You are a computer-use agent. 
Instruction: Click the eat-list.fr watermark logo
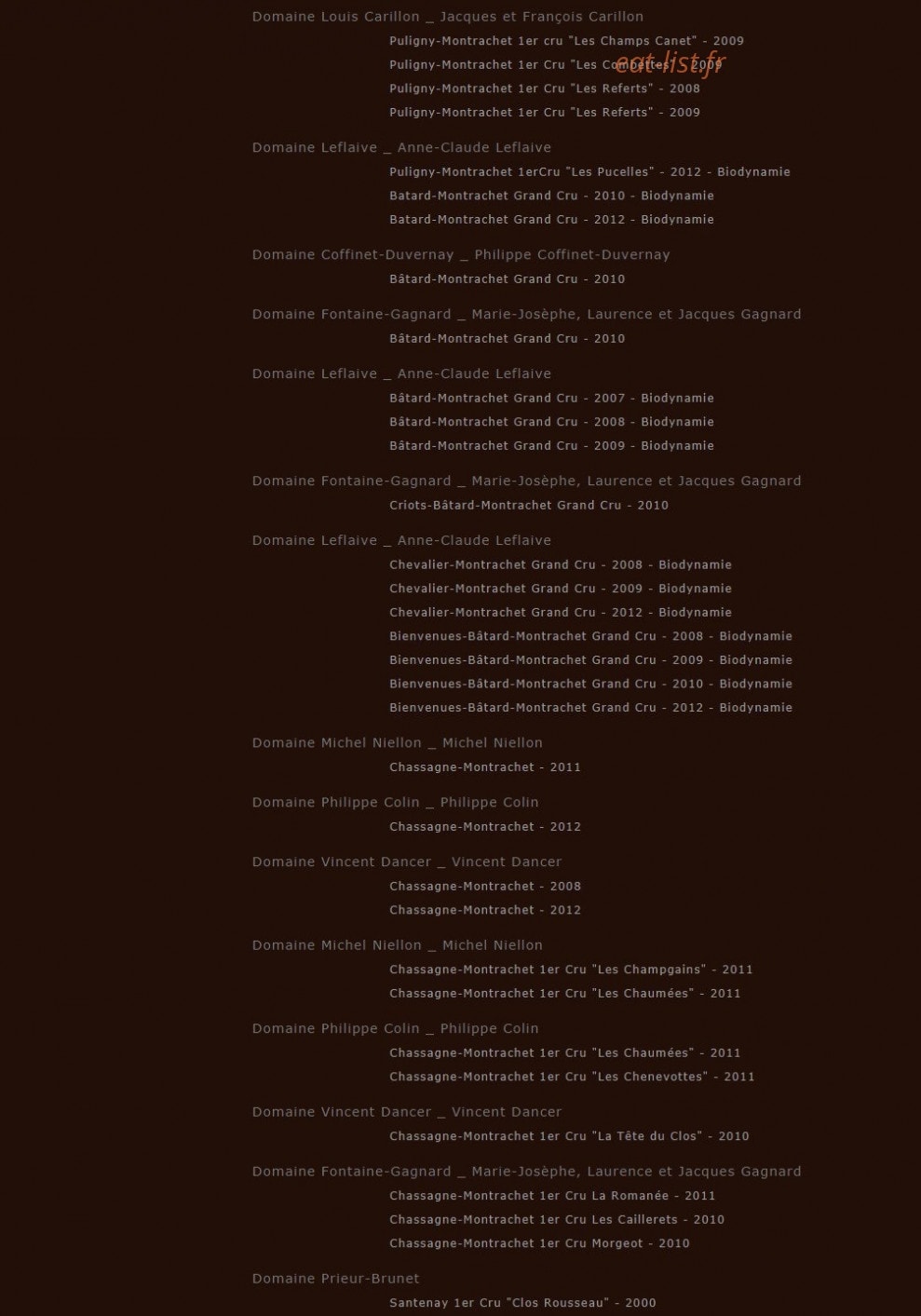(x=670, y=62)
